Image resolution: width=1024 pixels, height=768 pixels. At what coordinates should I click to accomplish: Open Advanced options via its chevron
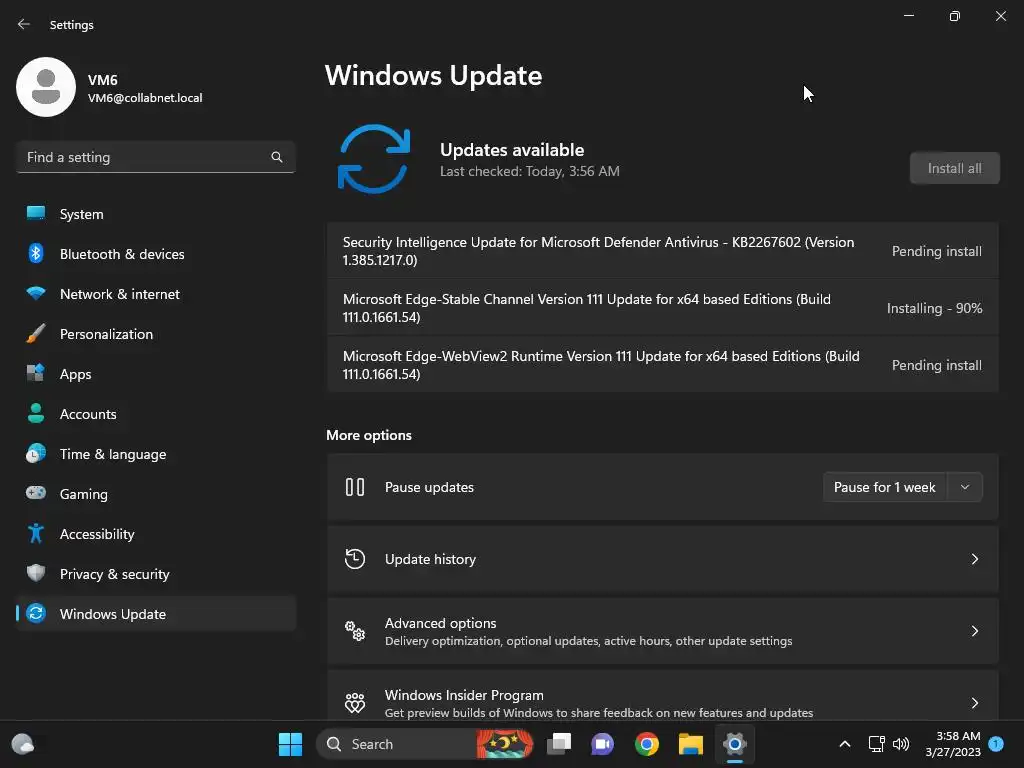pyautogui.click(x=974, y=631)
